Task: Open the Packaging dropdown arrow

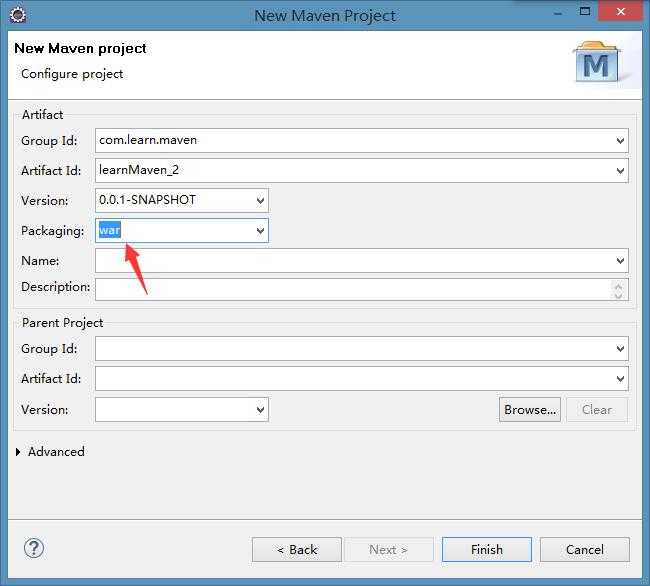Action: click(260, 231)
